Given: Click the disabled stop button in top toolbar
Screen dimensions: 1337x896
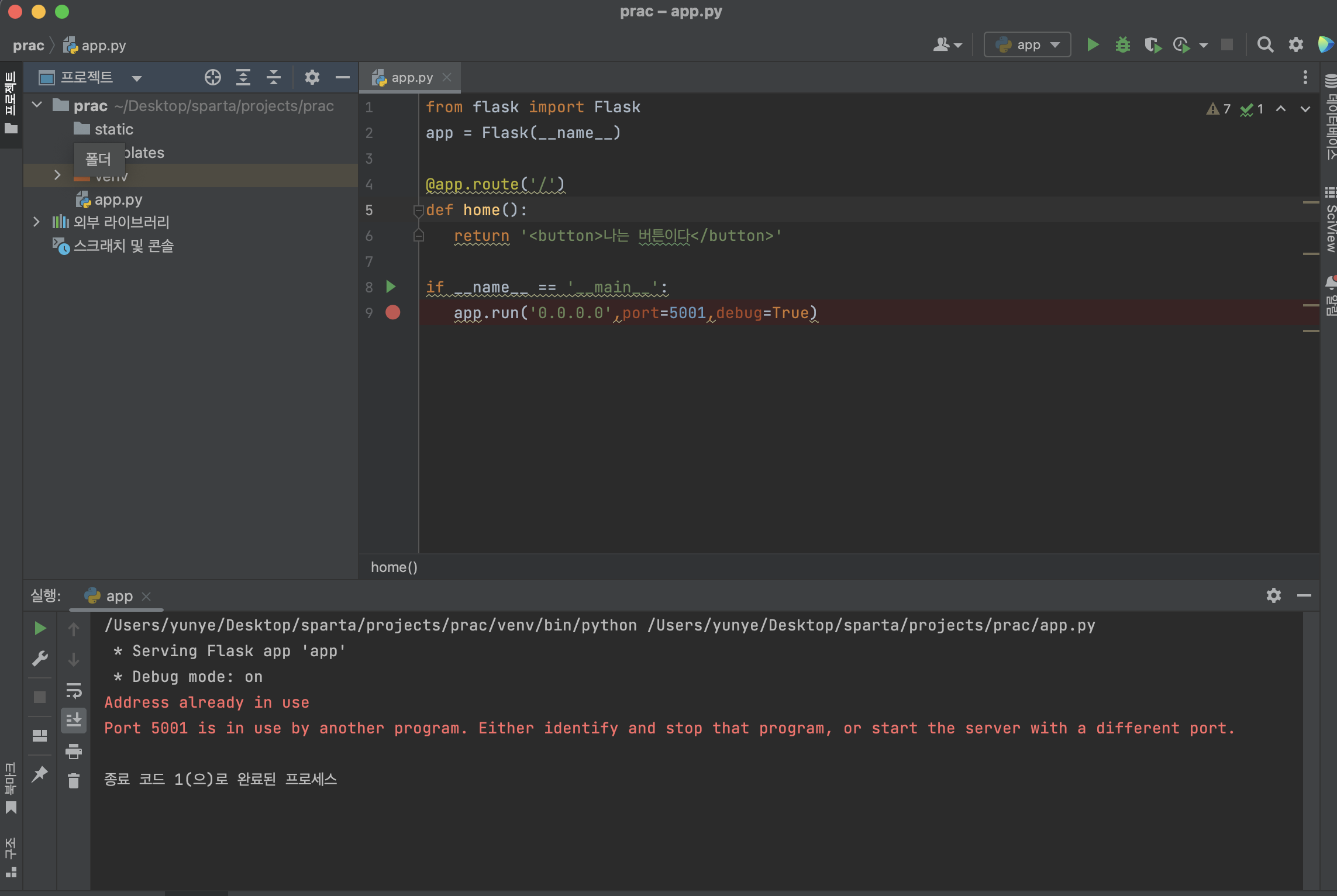Looking at the screenshot, I should (1227, 44).
